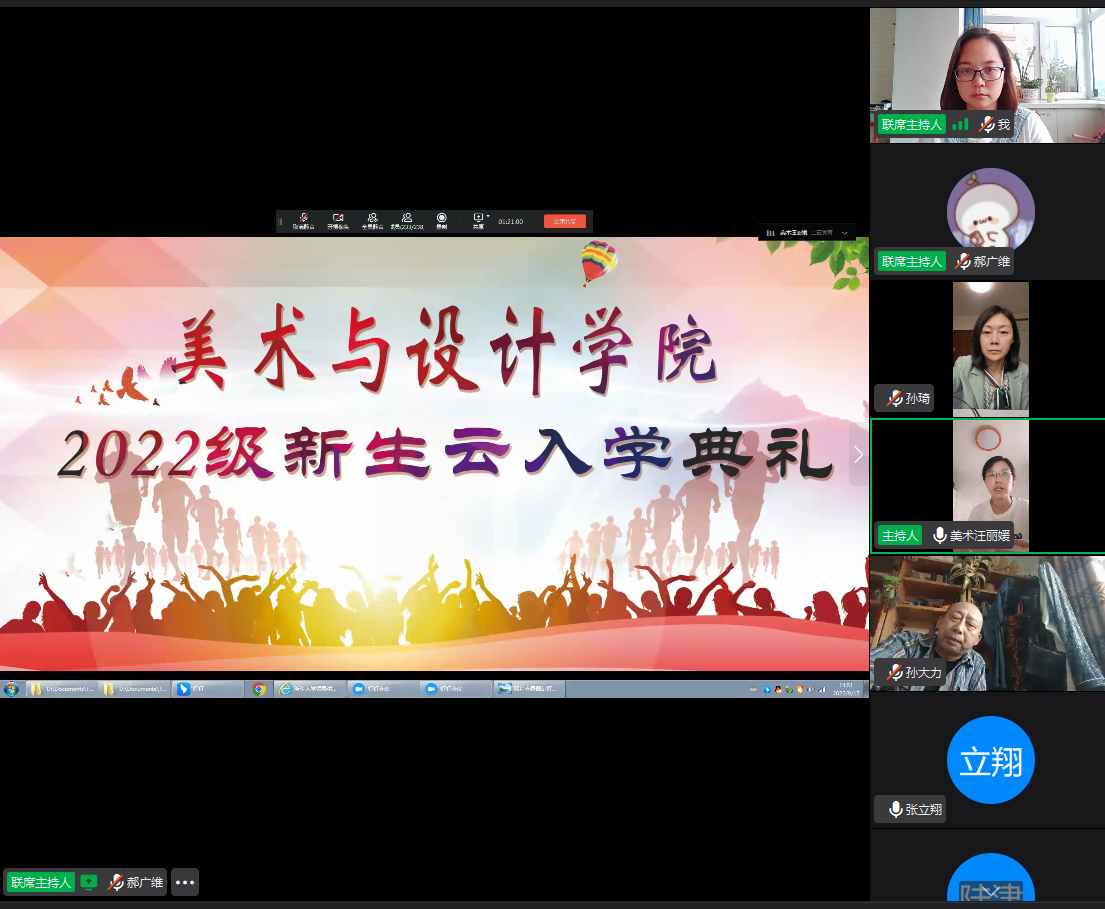Screen dimensions: 1105x909
Task: Click the green screen-share icon beside 联席主持人
Action: click(89, 882)
